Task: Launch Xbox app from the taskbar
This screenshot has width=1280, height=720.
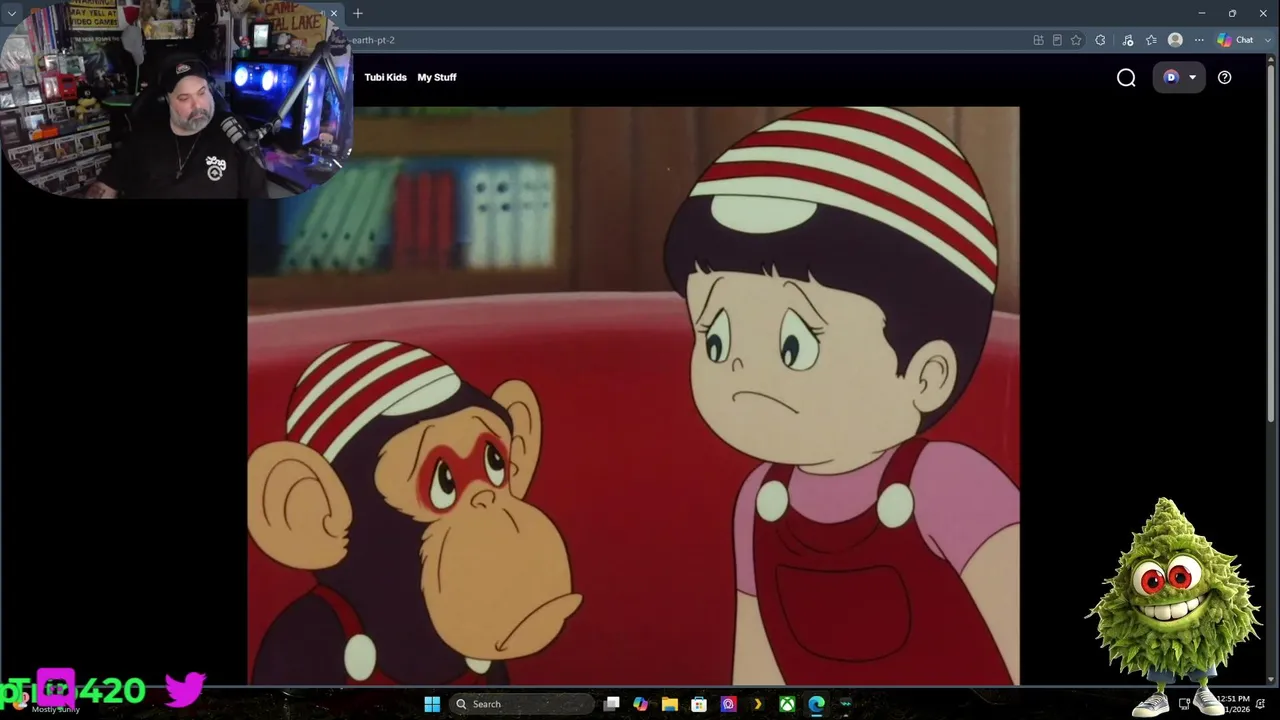Action: click(x=788, y=704)
